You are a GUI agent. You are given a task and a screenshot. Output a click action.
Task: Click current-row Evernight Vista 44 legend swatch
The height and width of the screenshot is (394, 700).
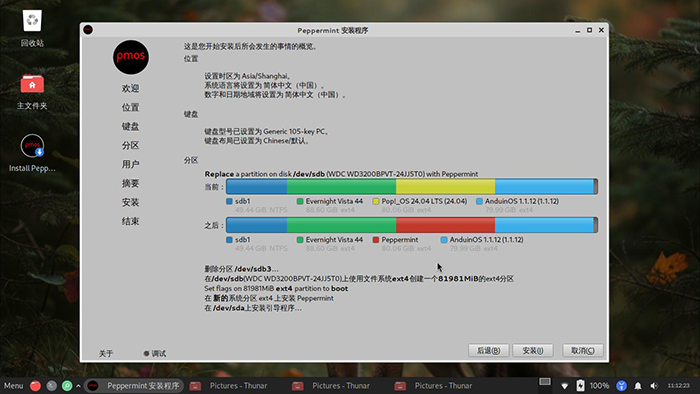click(300, 201)
